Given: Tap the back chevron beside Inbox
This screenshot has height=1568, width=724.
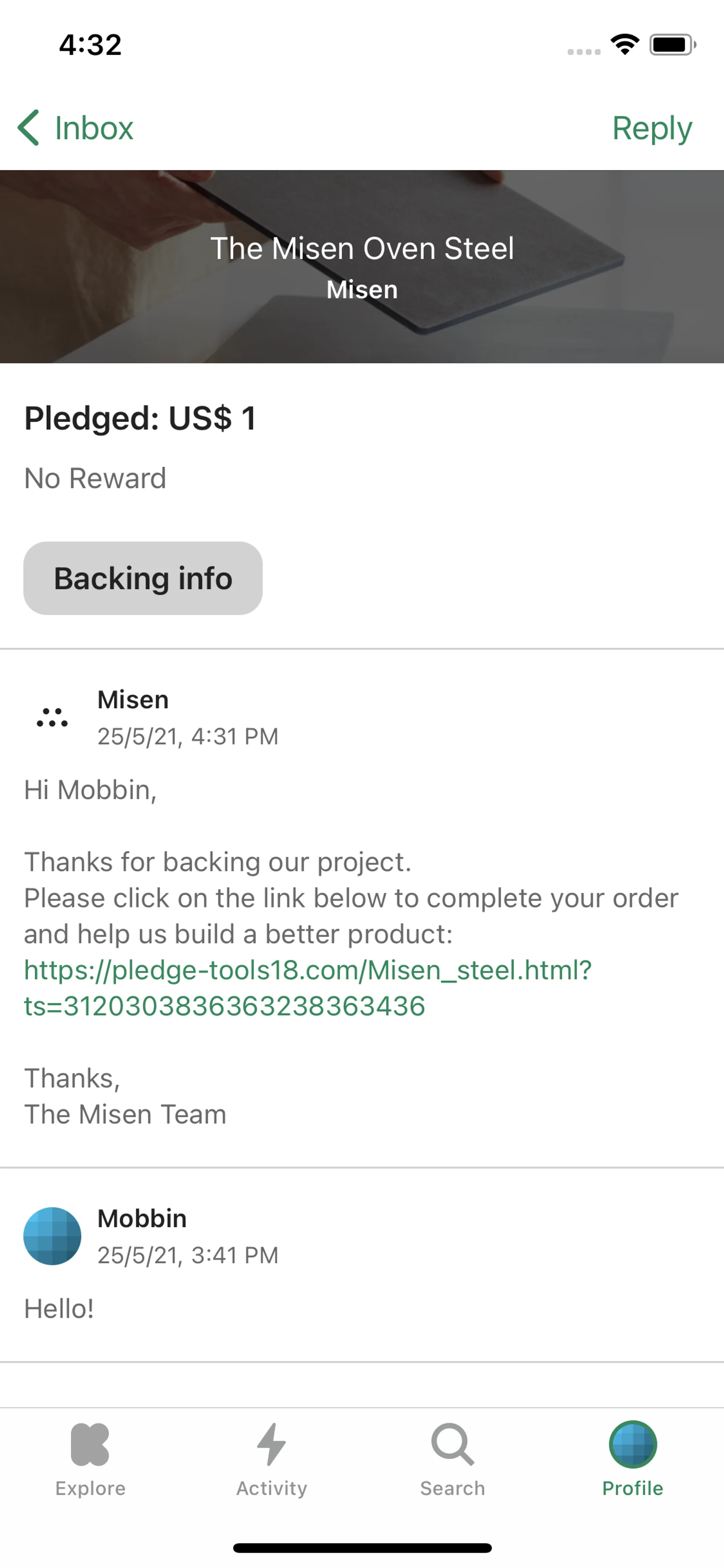Looking at the screenshot, I should pyautogui.click(x=29, y=128).
